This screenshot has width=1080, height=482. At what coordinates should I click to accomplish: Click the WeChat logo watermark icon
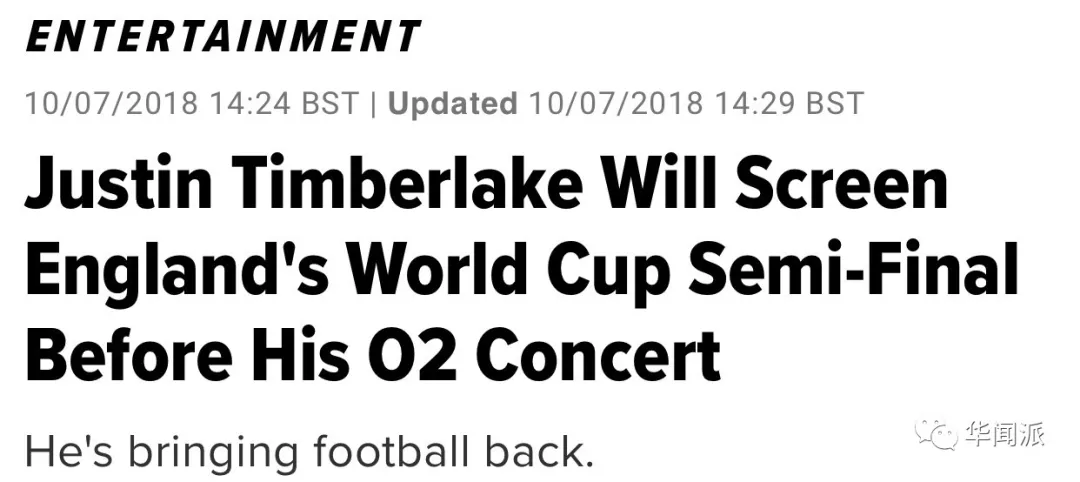[x=937, y=434]
